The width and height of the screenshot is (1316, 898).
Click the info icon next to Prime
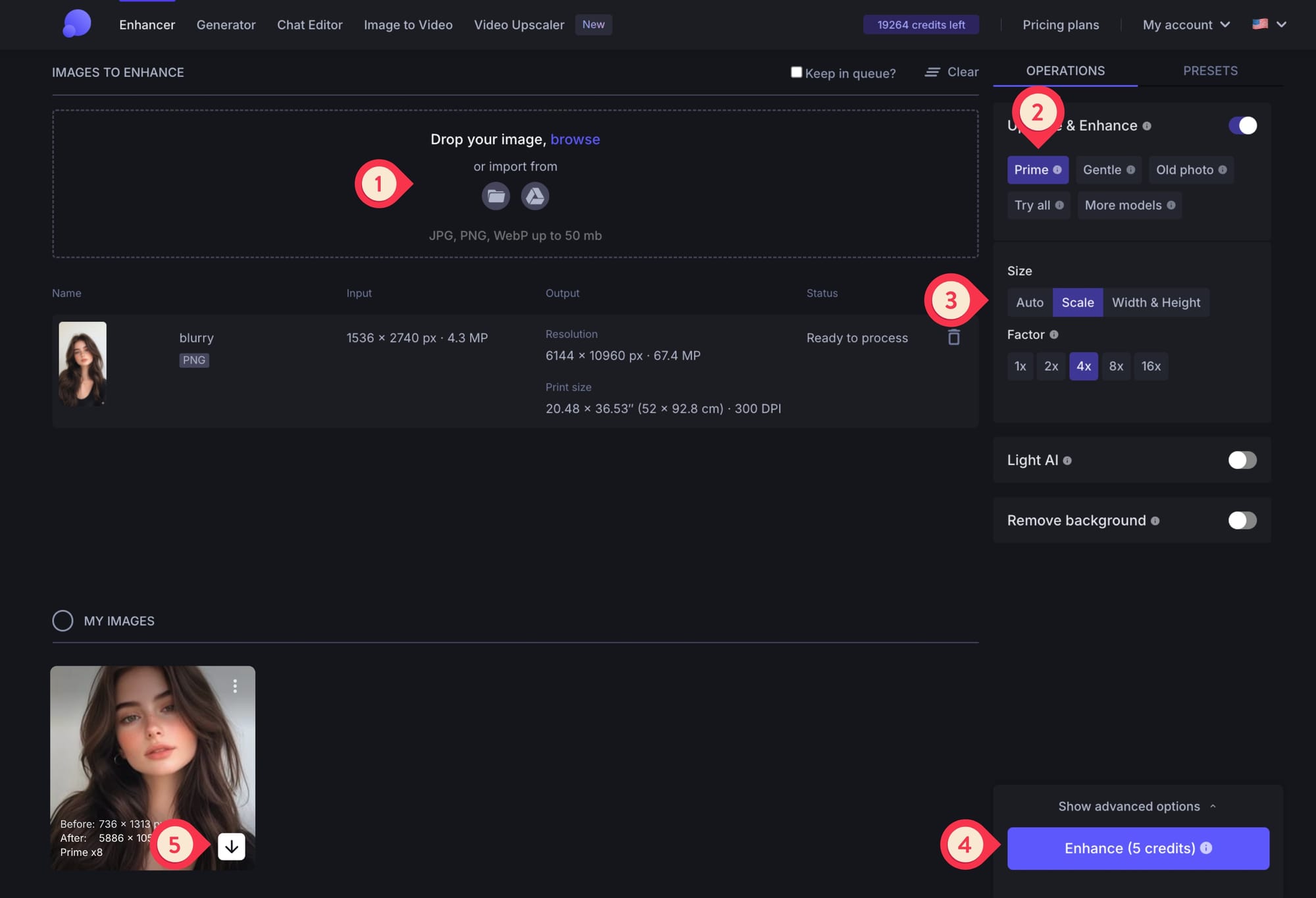(1058, 170)
